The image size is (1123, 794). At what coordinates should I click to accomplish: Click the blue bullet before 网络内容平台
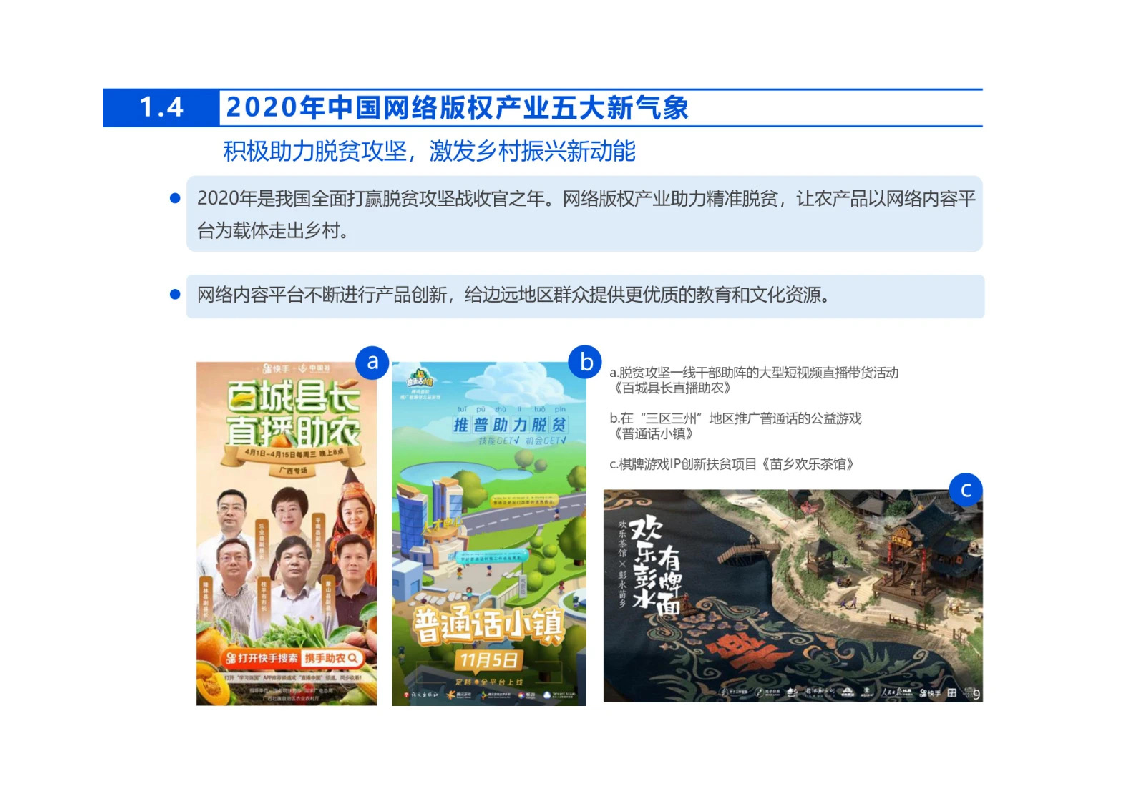[x=174, y=295]
